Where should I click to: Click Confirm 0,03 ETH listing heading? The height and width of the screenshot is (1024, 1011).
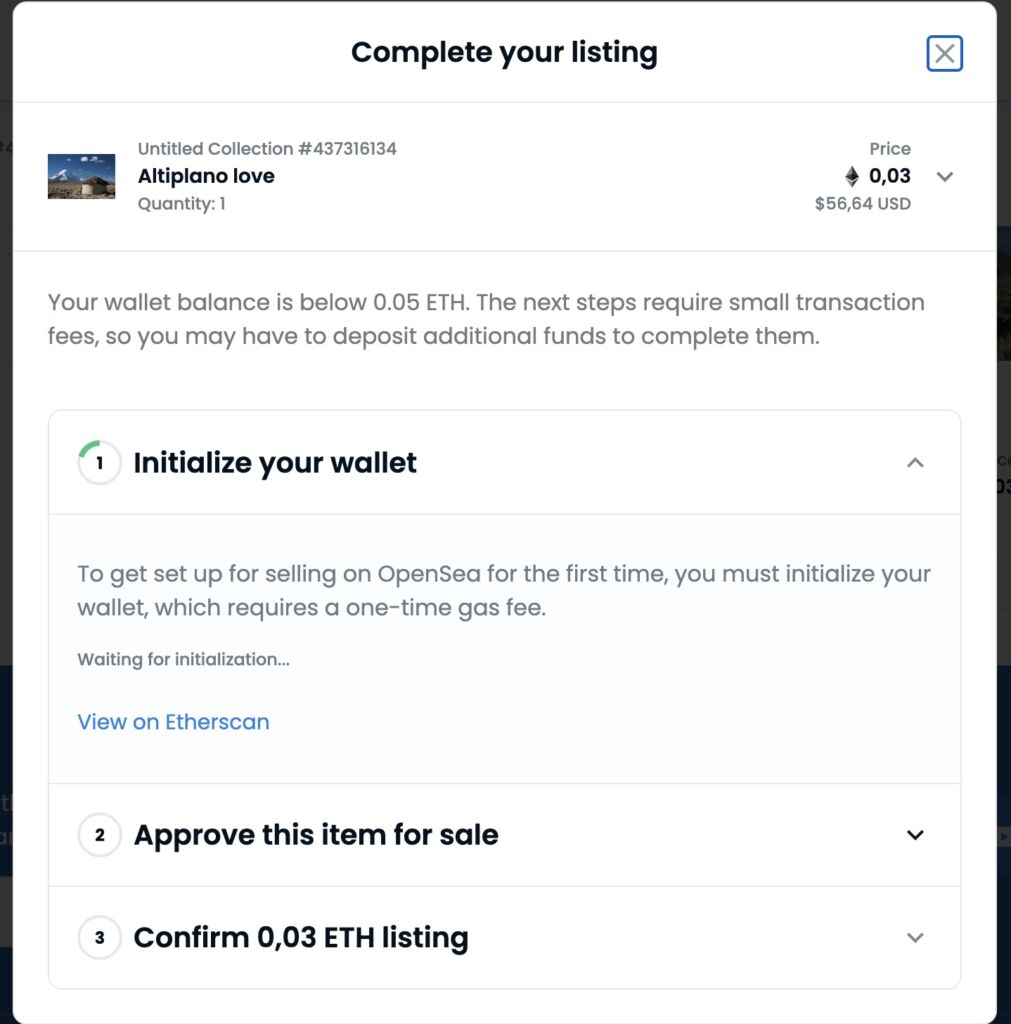(x=301, y=938)
